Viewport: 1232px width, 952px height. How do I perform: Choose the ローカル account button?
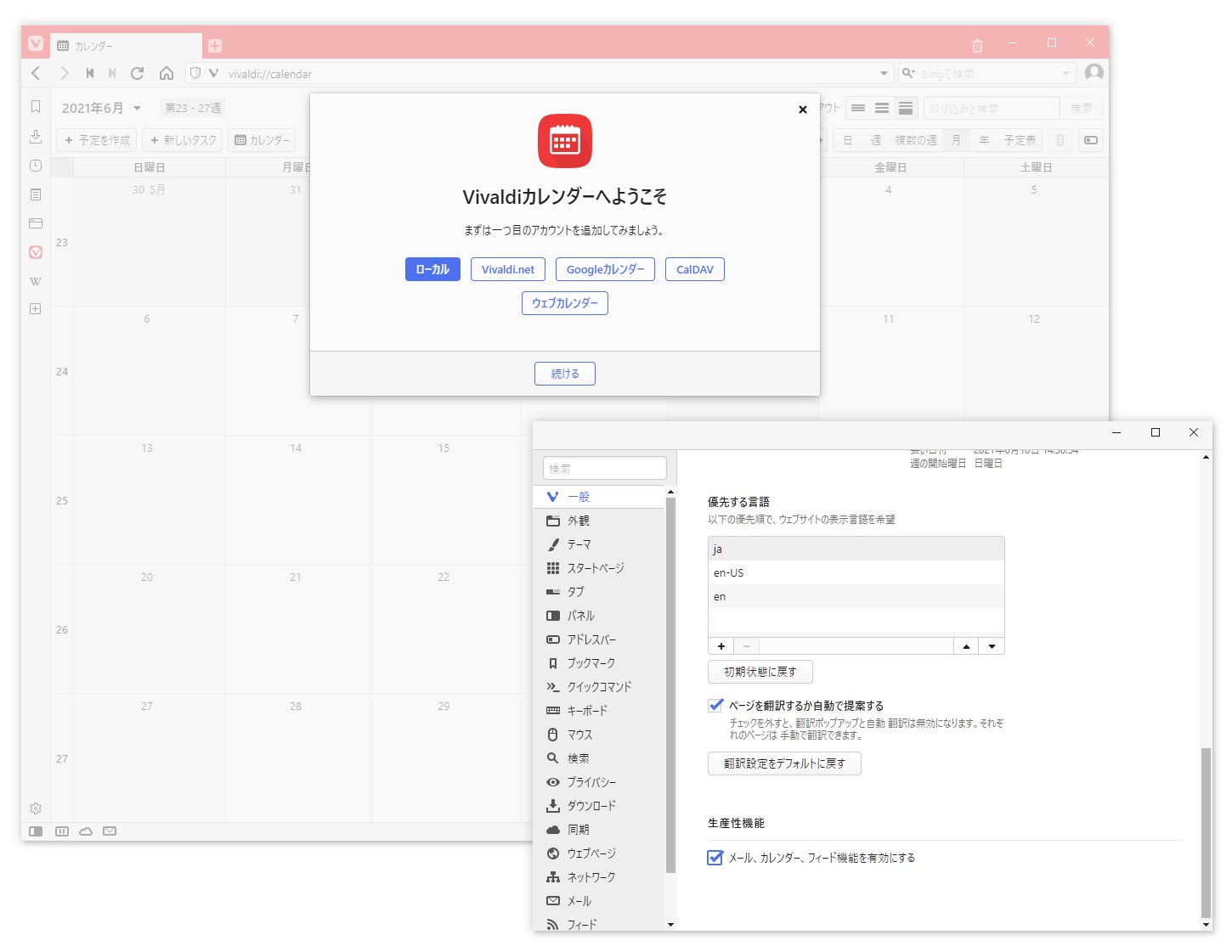pyautogui.click(x=432, y=269)
